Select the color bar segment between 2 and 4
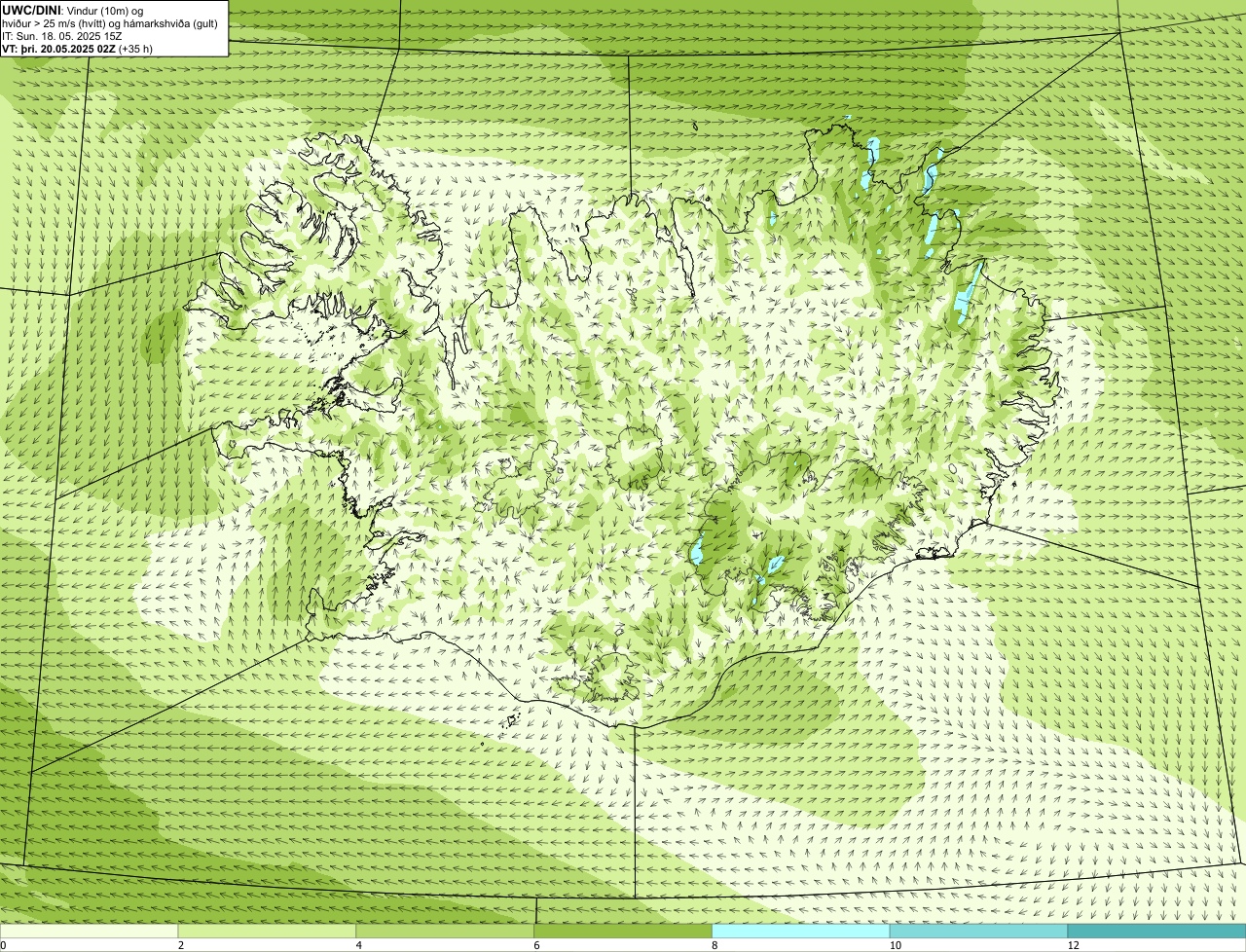 pos(267,931)
